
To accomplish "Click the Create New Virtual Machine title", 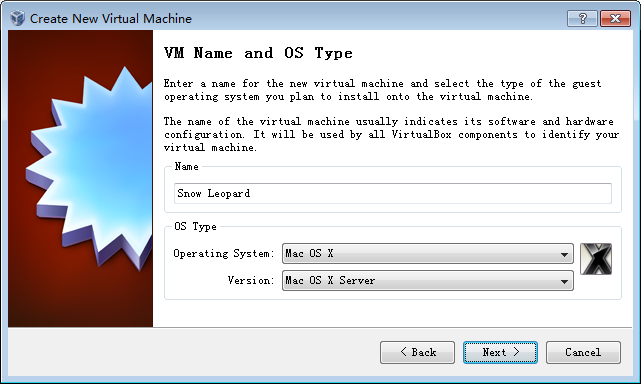I will (x=111, y=19).
